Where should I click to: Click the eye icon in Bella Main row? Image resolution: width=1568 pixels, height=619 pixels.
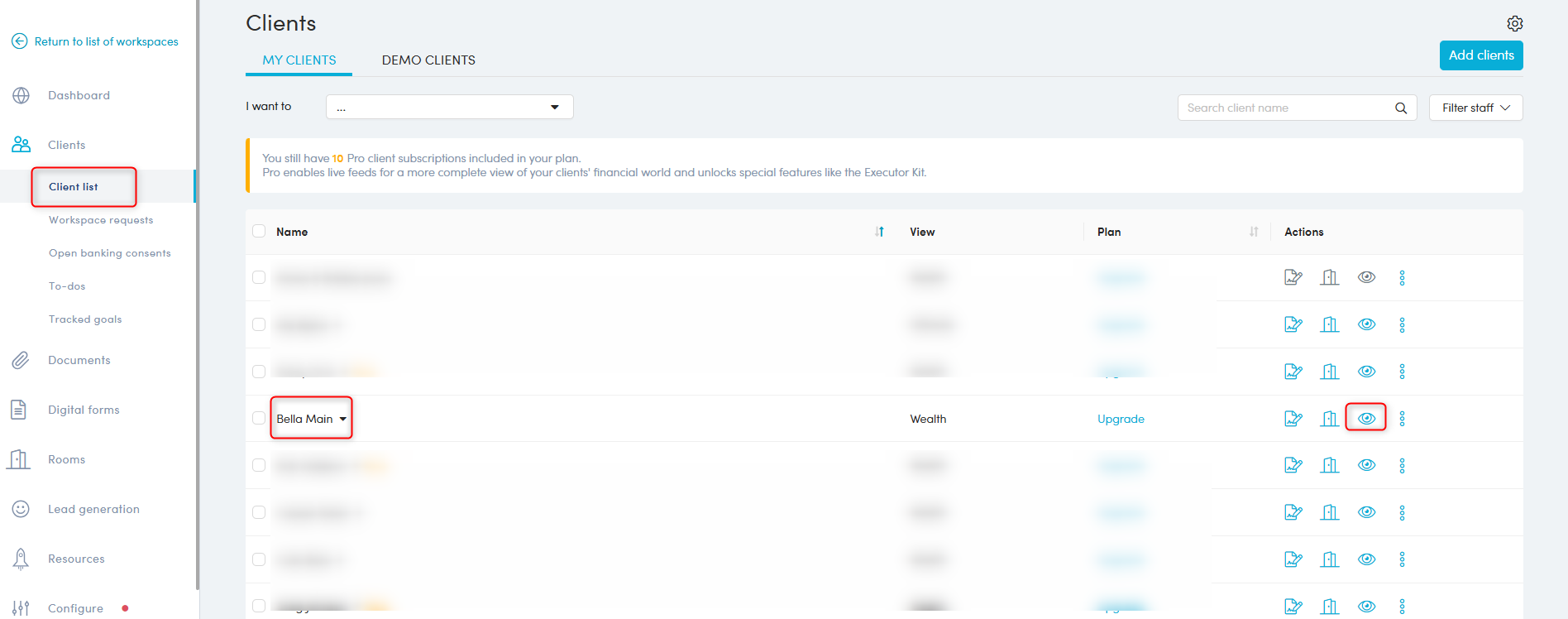1366,418
